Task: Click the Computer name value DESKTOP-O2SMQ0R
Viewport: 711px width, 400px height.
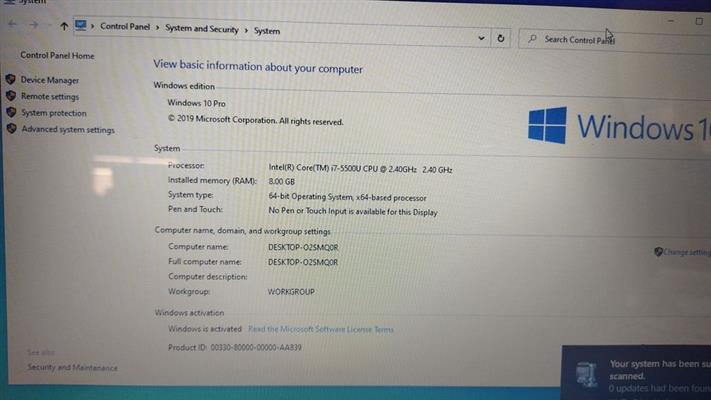Action: click(x=303, y=248)
